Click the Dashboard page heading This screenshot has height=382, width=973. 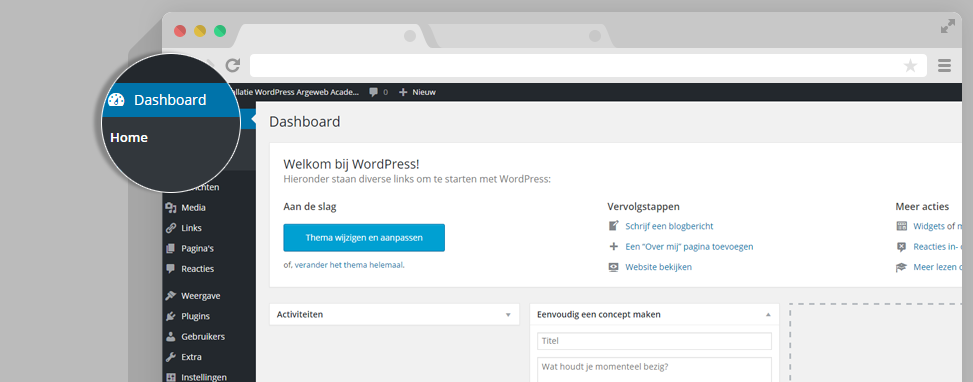pyautogui.click(x=305, y=122)
